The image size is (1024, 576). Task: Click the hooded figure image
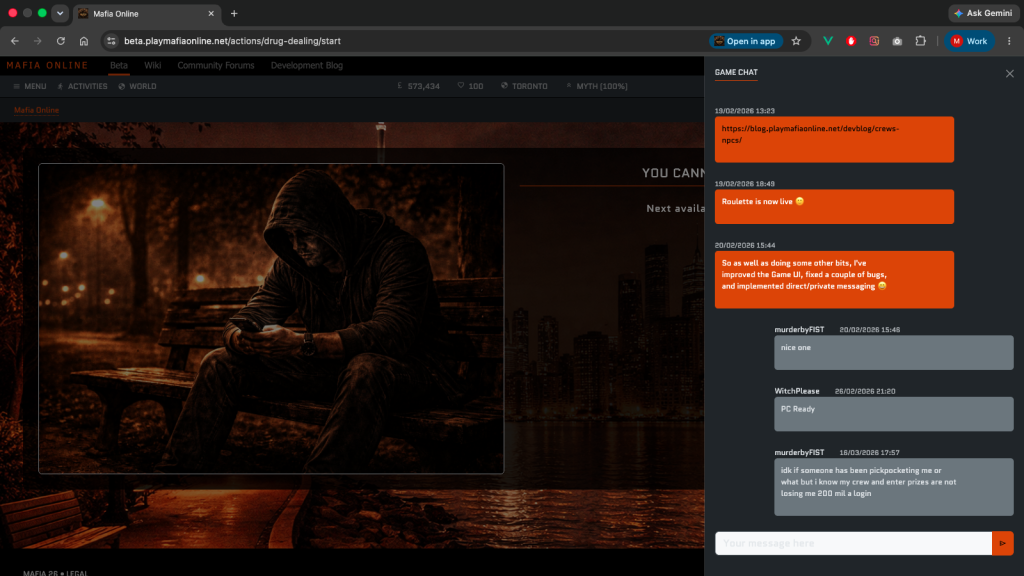click(x=271, y=319)
